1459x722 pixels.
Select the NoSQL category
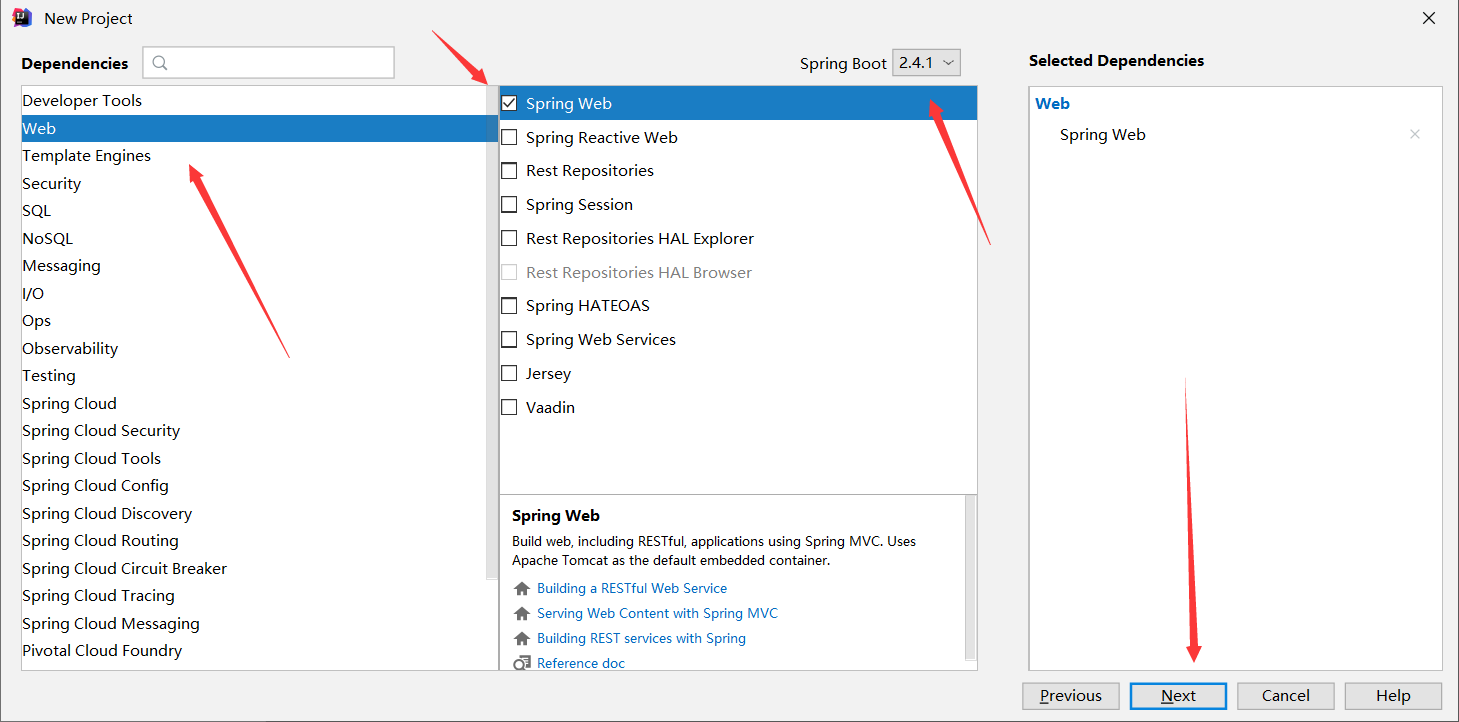254,238
